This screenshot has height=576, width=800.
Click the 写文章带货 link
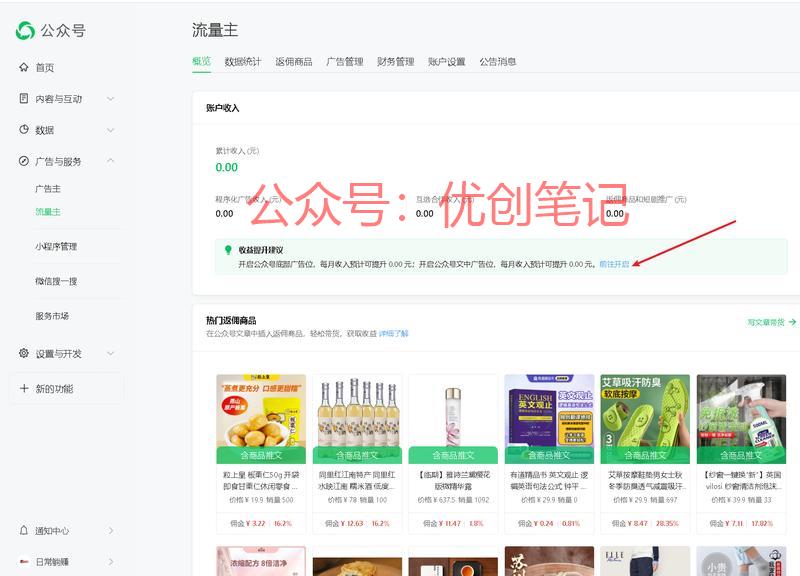click(x=766, y=322)
